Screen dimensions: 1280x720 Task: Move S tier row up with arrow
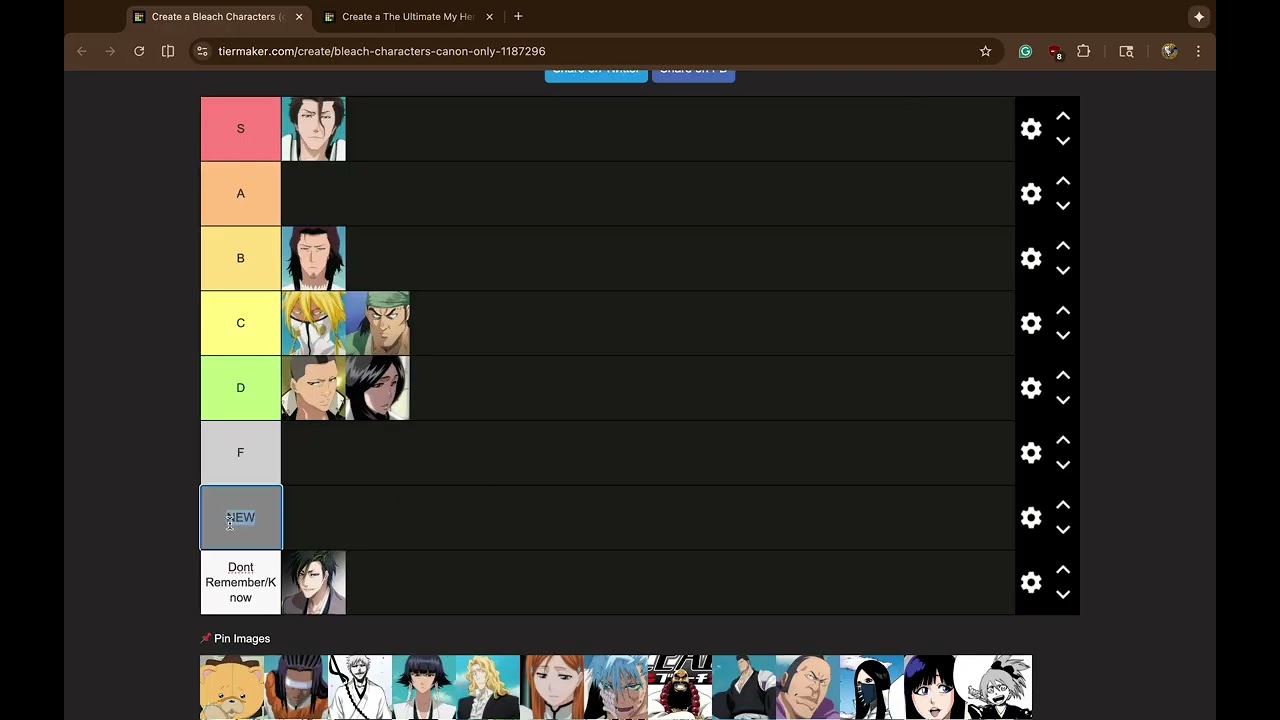(x=1063, y=117)
